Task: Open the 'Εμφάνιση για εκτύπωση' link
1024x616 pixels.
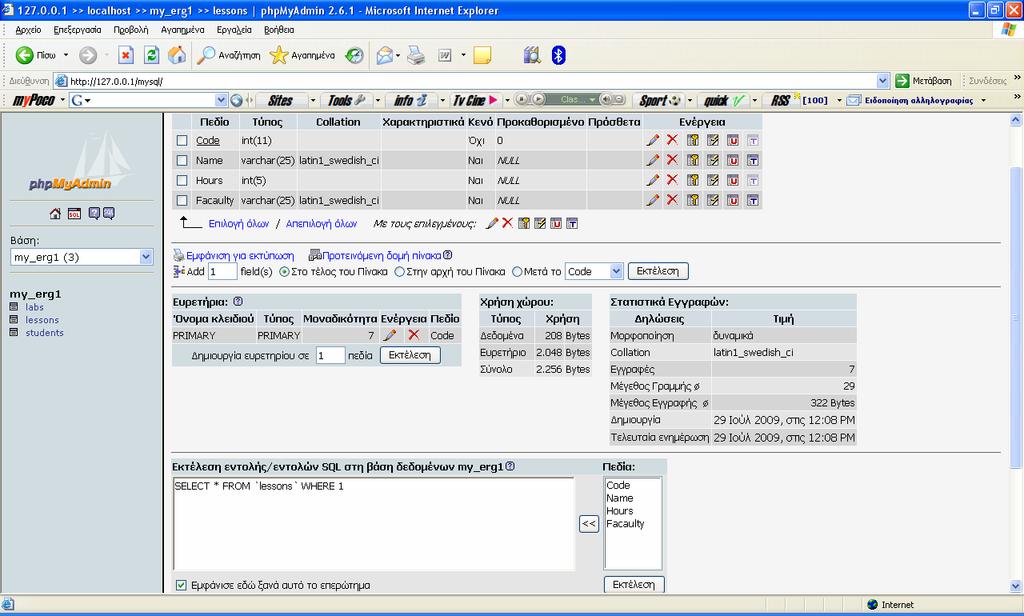Action: [x=240, y=255]
